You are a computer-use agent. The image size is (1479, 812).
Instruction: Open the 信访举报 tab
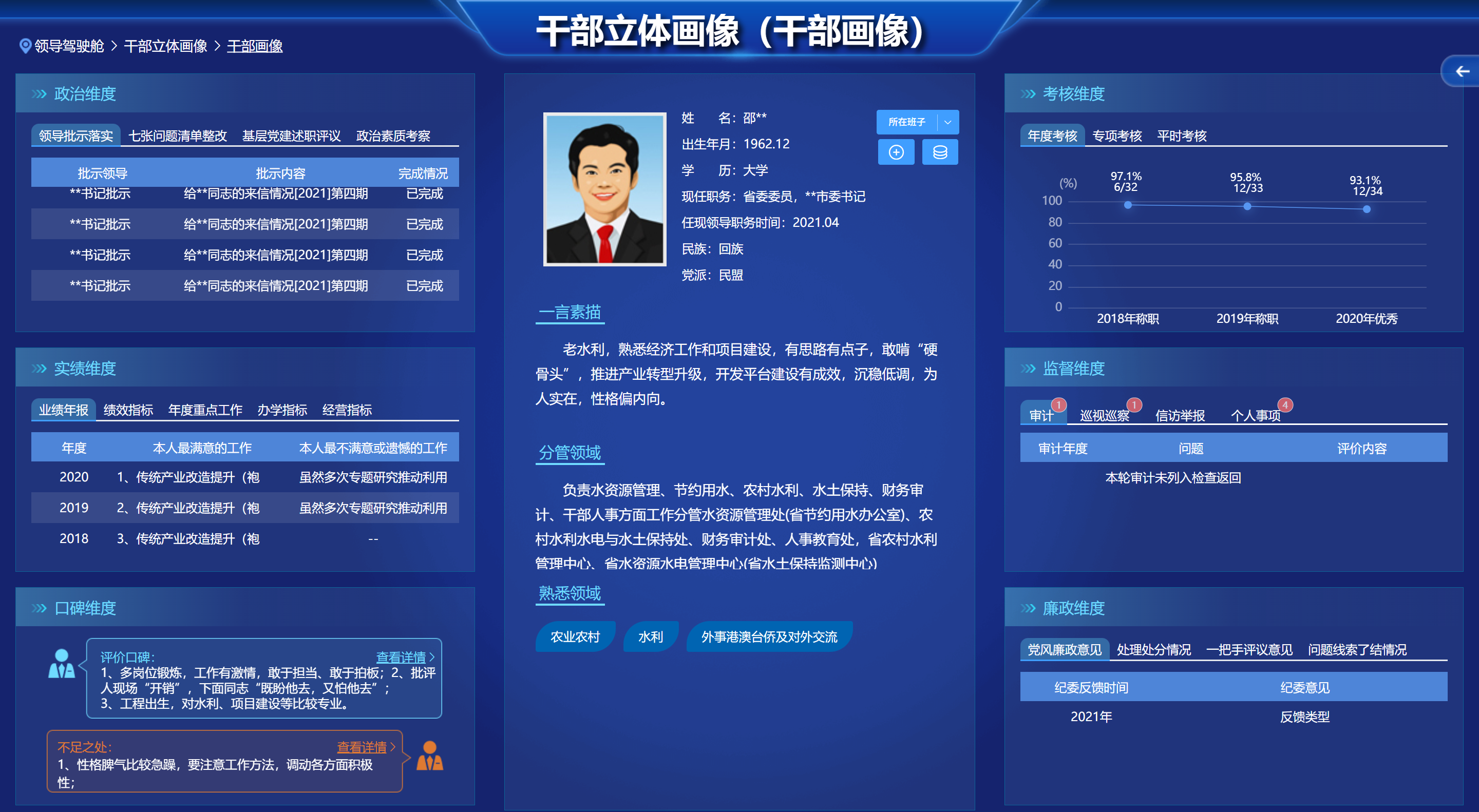click(1180, 415)
